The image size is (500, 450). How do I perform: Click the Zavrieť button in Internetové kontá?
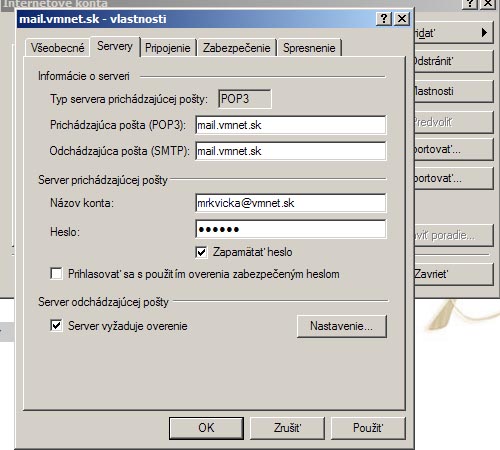pyautogui.click(x=454, y=274)
